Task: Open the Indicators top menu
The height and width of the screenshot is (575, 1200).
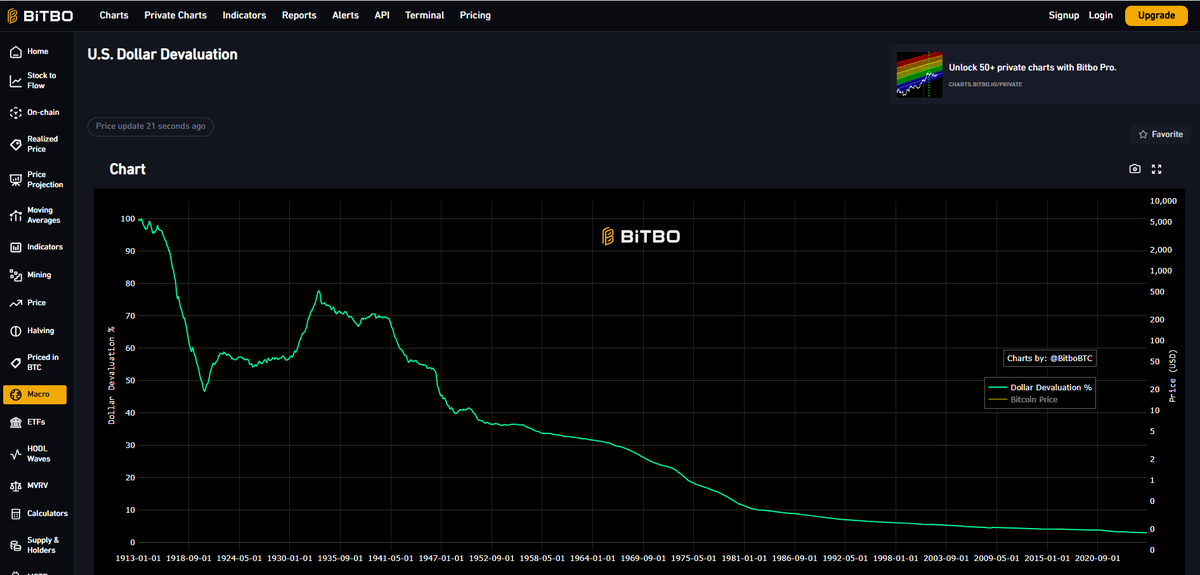Action: [244, 15]
